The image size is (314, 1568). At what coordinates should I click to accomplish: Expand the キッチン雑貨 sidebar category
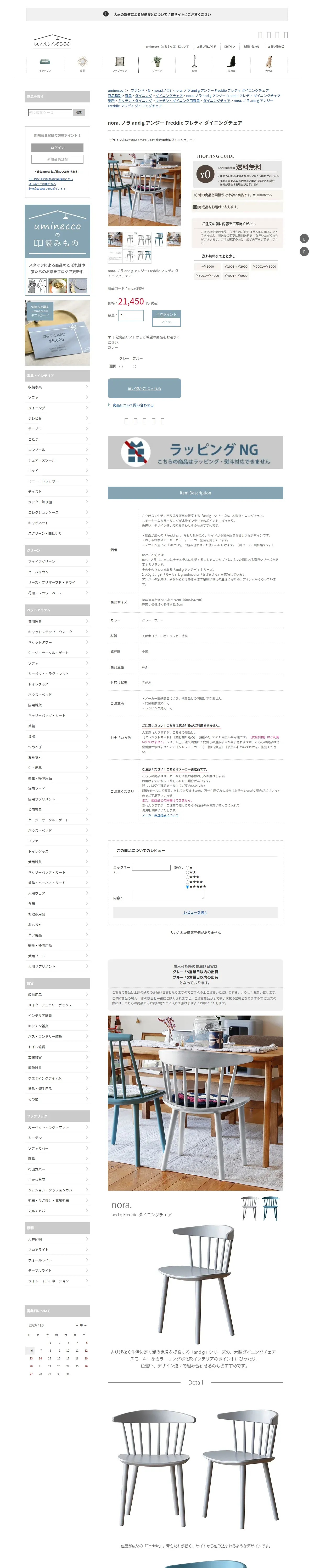[x=57, y=1026]
